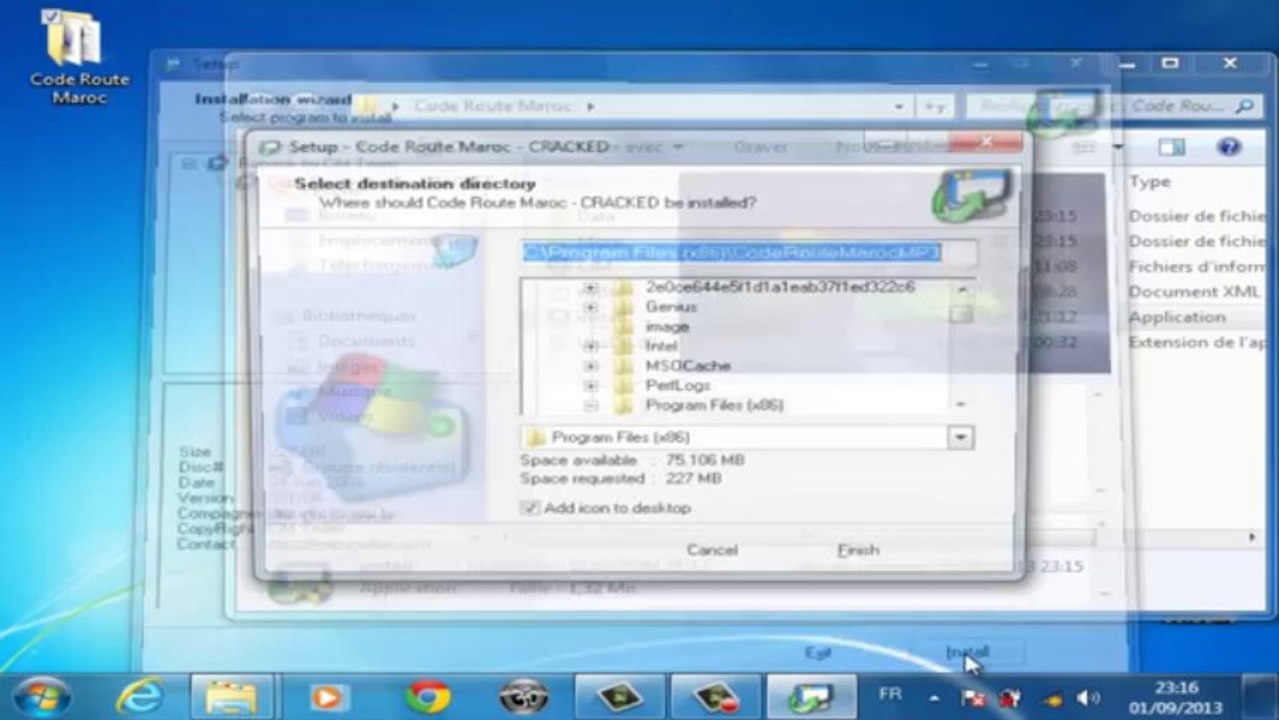Switch to the recorder app with red badge
Image resolution: width=1279 pixels, height=720 pixels.
(x=715, y=696)
